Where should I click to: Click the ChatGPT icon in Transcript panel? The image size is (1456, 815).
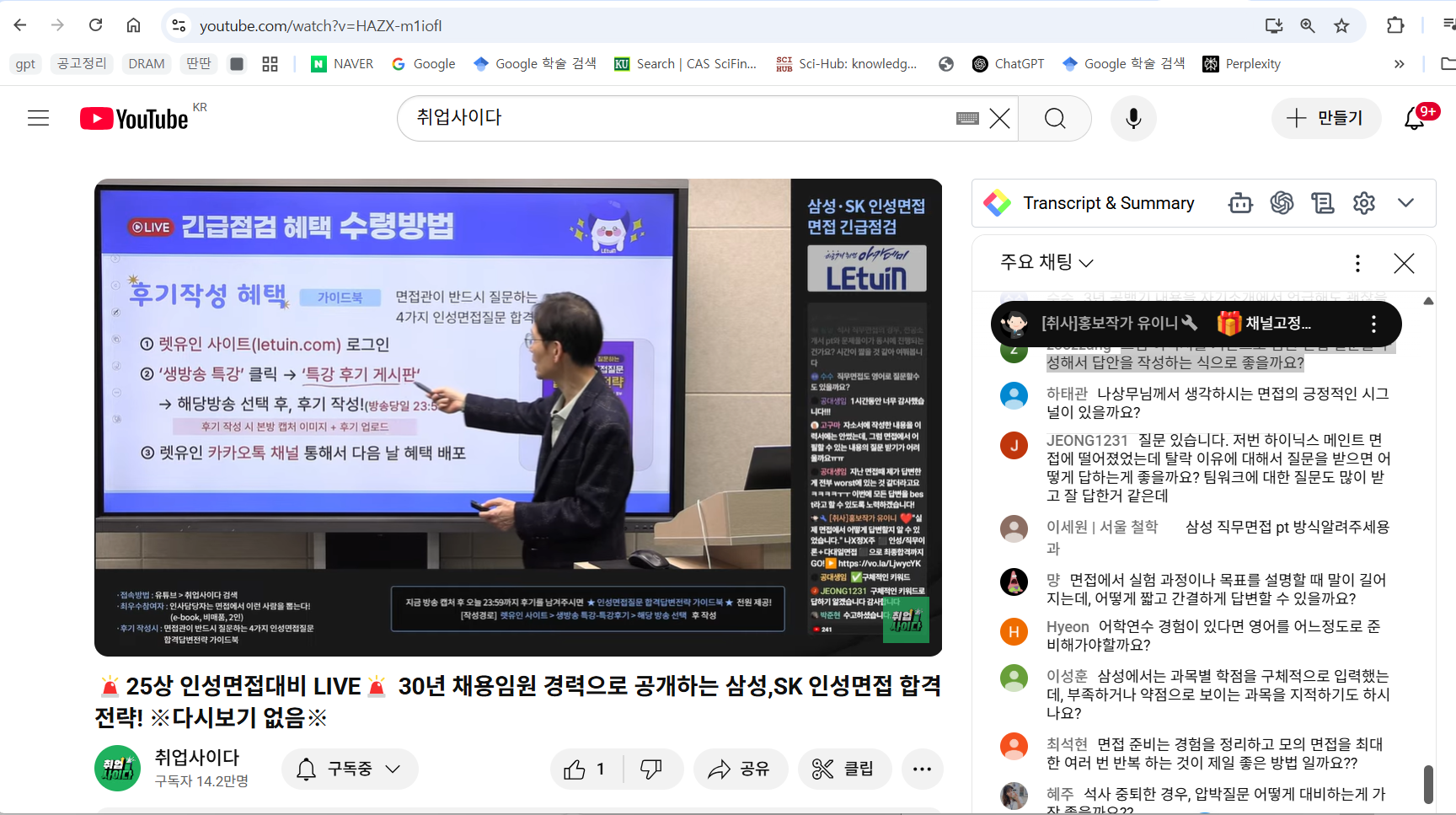tap(1282, 203)
